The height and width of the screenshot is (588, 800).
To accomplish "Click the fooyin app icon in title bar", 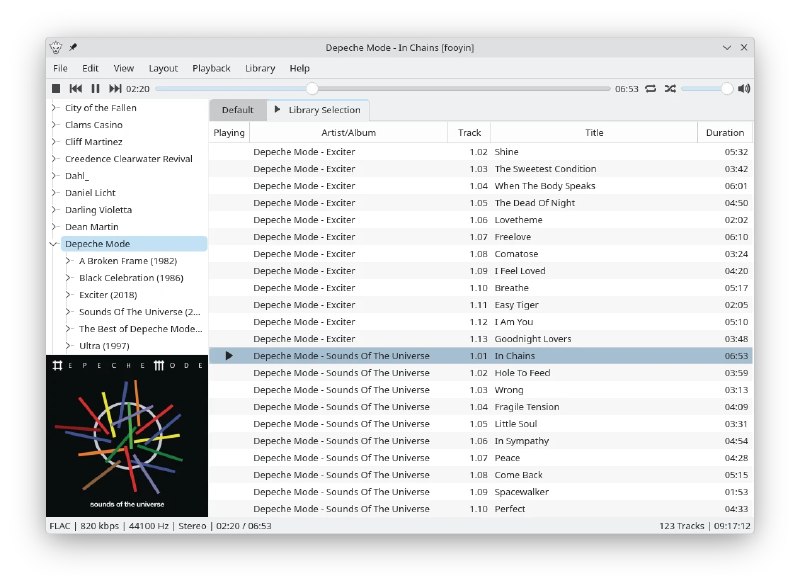I will coord(56,47).
